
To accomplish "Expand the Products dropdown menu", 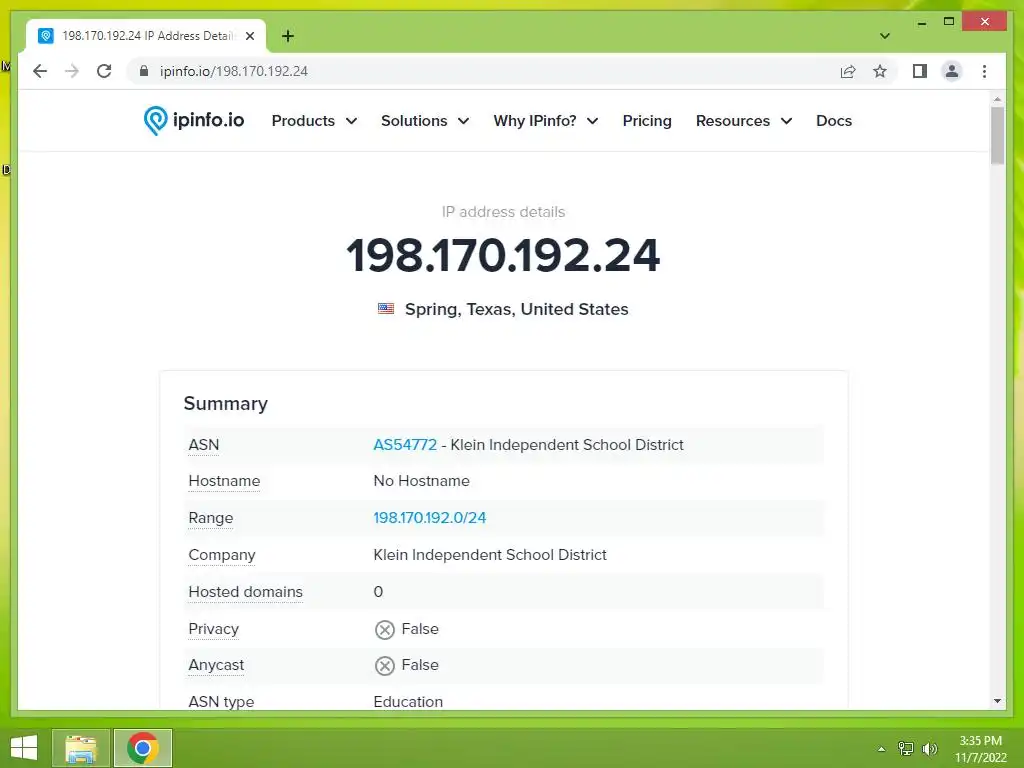I will (x=314, y=121).
